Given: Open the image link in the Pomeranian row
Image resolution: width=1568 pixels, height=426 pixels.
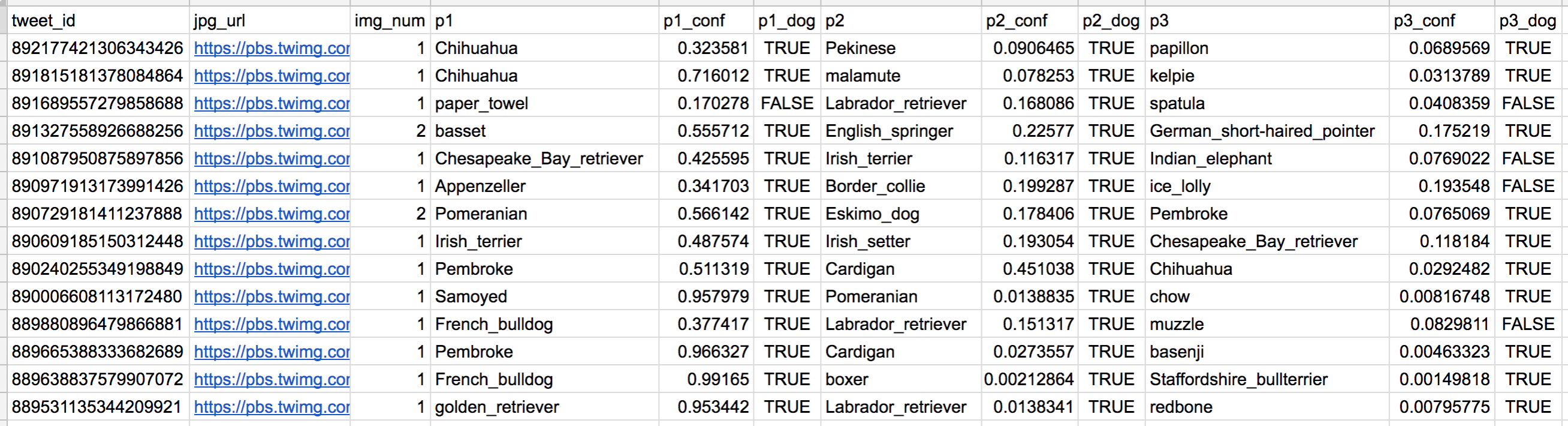Looking at the screenshot, I should click(x=272, y=214).
